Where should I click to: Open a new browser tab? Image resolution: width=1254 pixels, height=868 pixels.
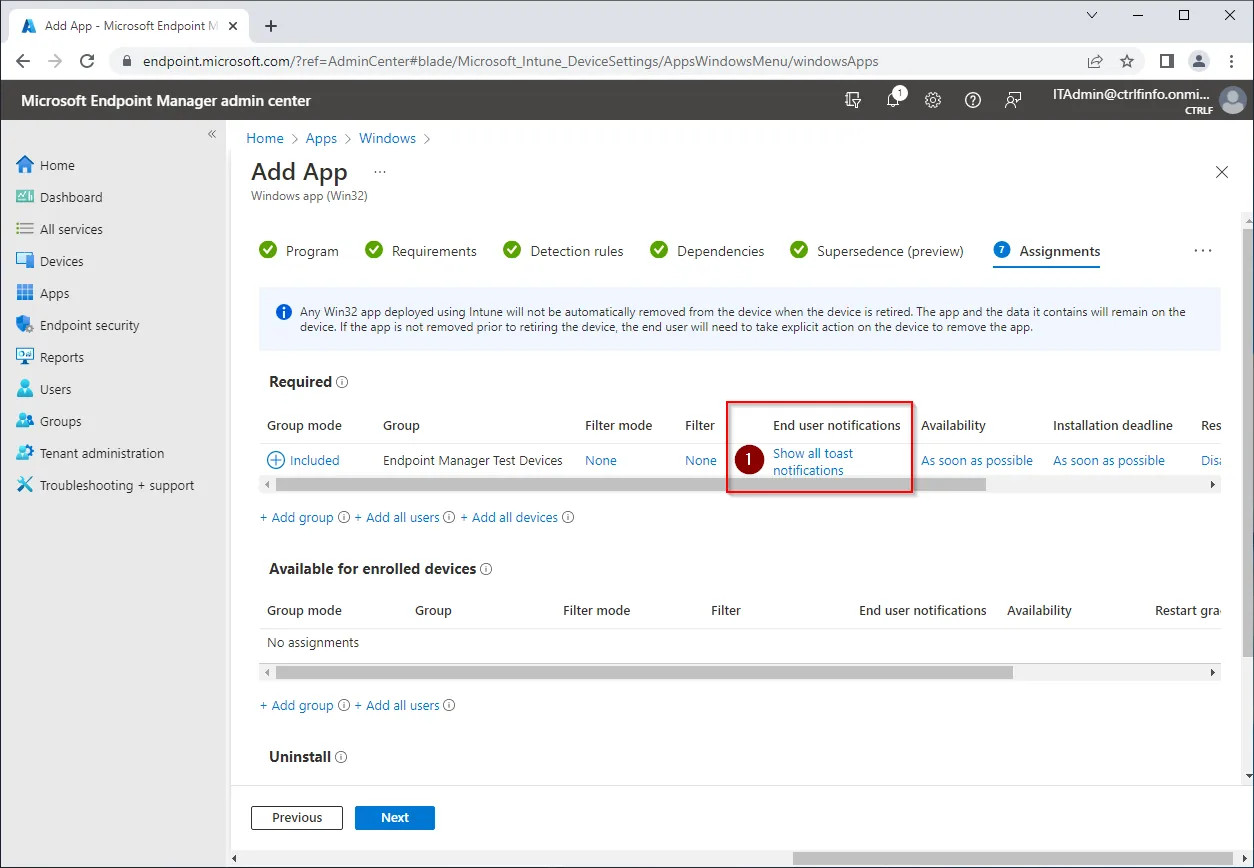point(270,26)
